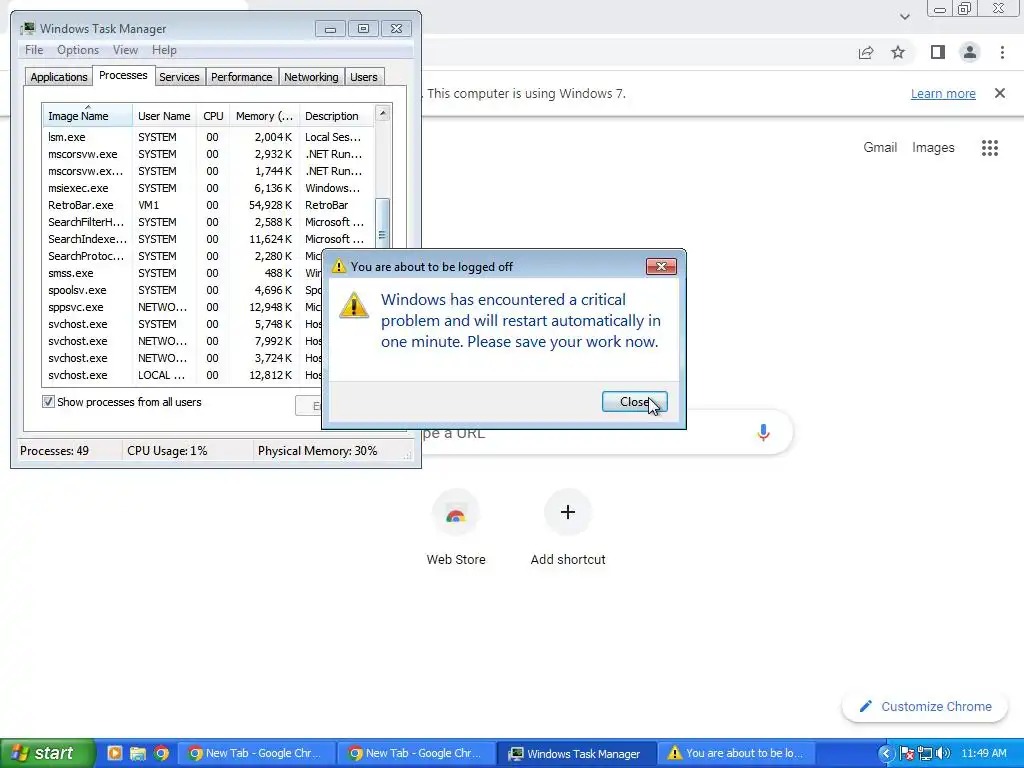The image size is (1024, 768).
Task: Open the Chrome profile avatar icon
Action: click(x=970, y=52)
